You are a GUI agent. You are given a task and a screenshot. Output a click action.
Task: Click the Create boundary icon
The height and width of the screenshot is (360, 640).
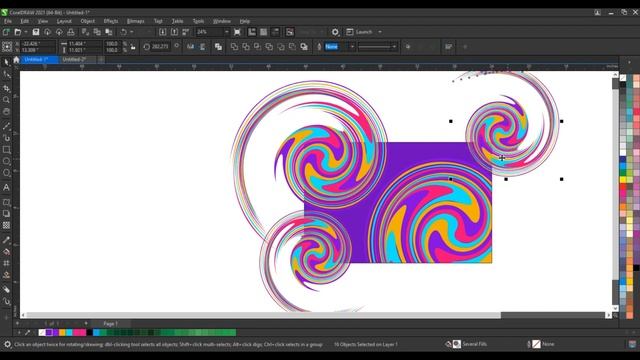[x=304, y=47]
